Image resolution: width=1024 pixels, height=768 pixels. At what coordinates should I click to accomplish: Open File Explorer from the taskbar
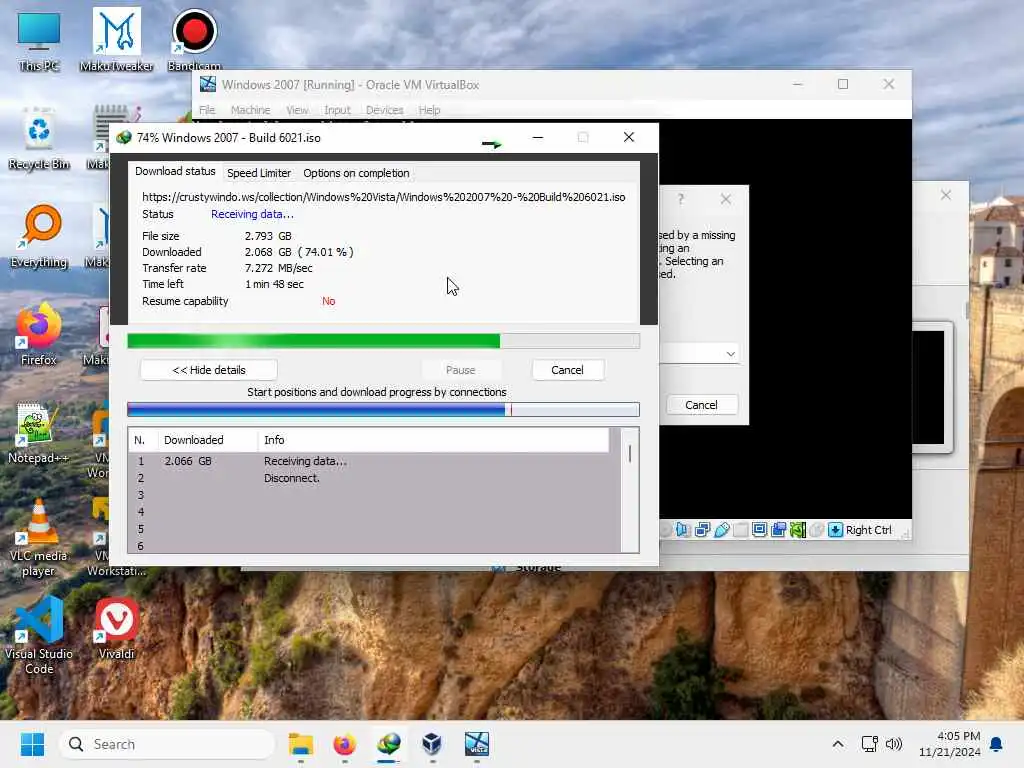coord(301,744)
